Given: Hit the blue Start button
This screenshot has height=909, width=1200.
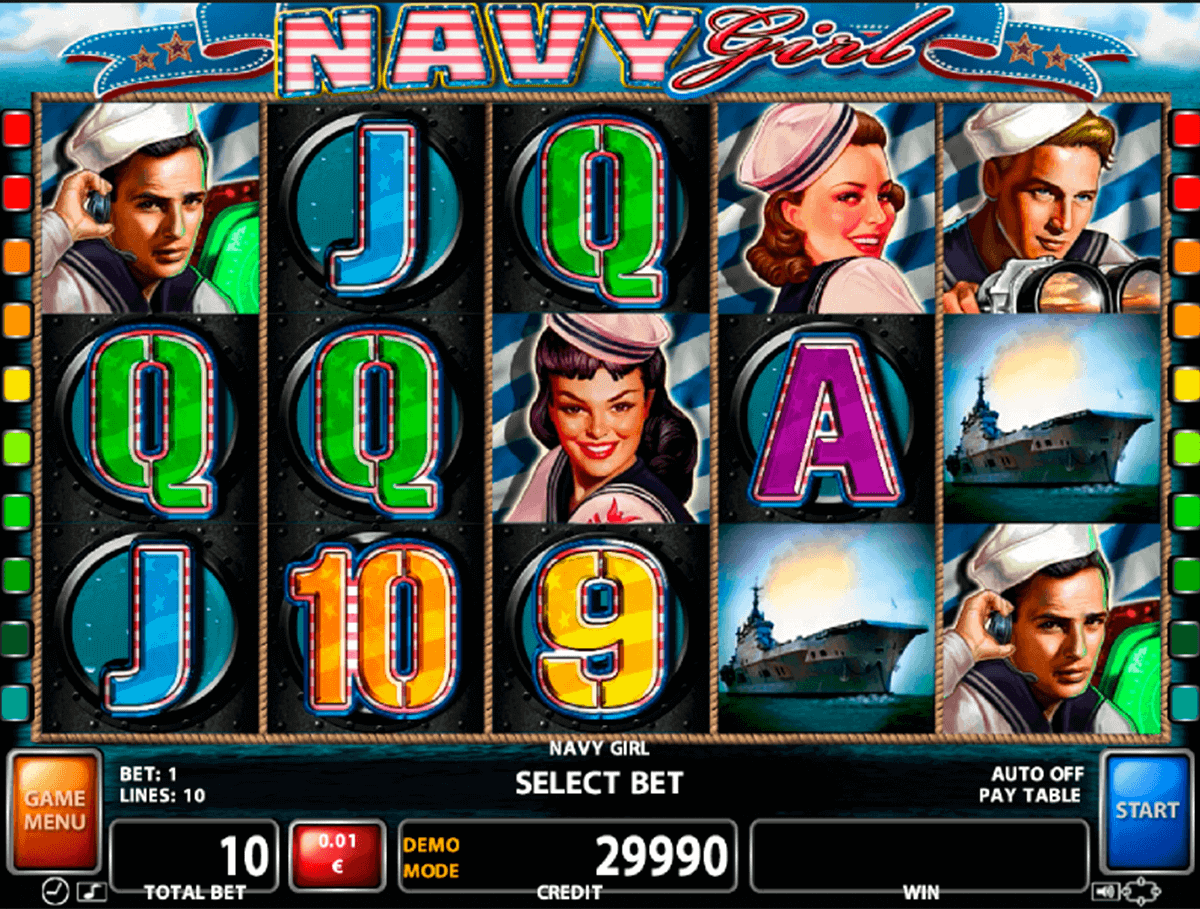Looking at the screenshot, I should (1146, 811).
